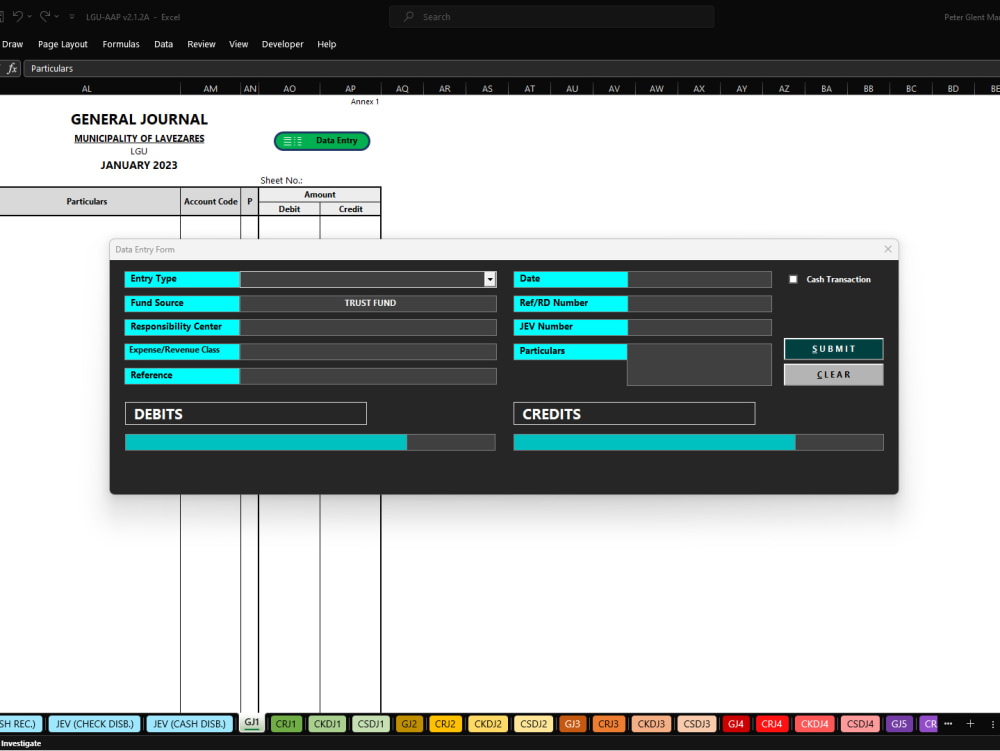Select column header AM
Screen dimensions: 1000x751
tap(210, 89)
